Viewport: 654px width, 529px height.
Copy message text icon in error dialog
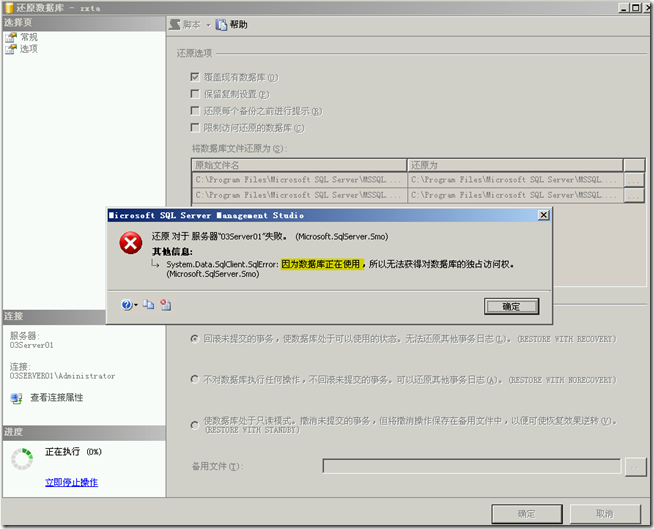tap(148, 305)
